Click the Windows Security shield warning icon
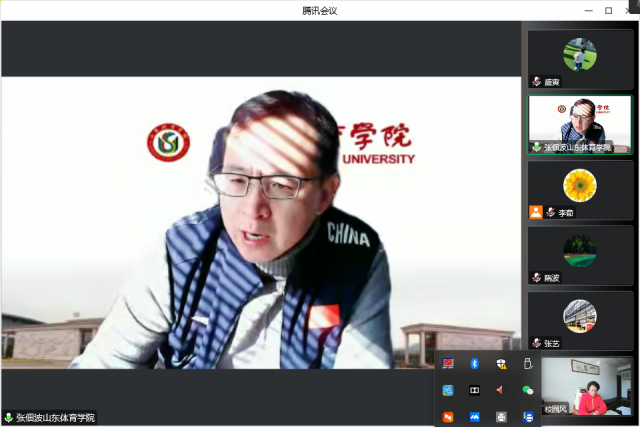 click(501, 363)
